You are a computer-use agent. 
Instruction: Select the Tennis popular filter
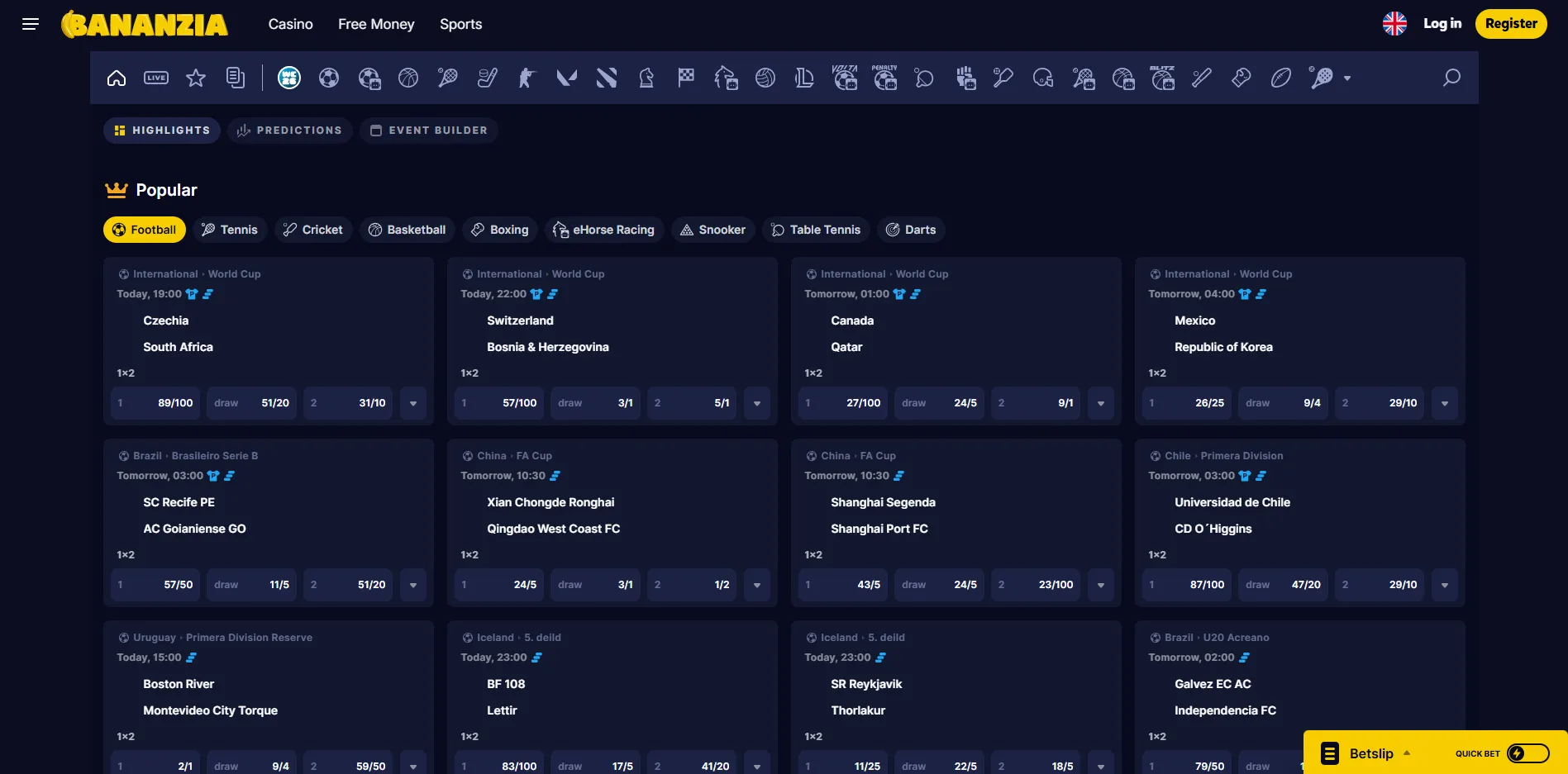[230, 230]
